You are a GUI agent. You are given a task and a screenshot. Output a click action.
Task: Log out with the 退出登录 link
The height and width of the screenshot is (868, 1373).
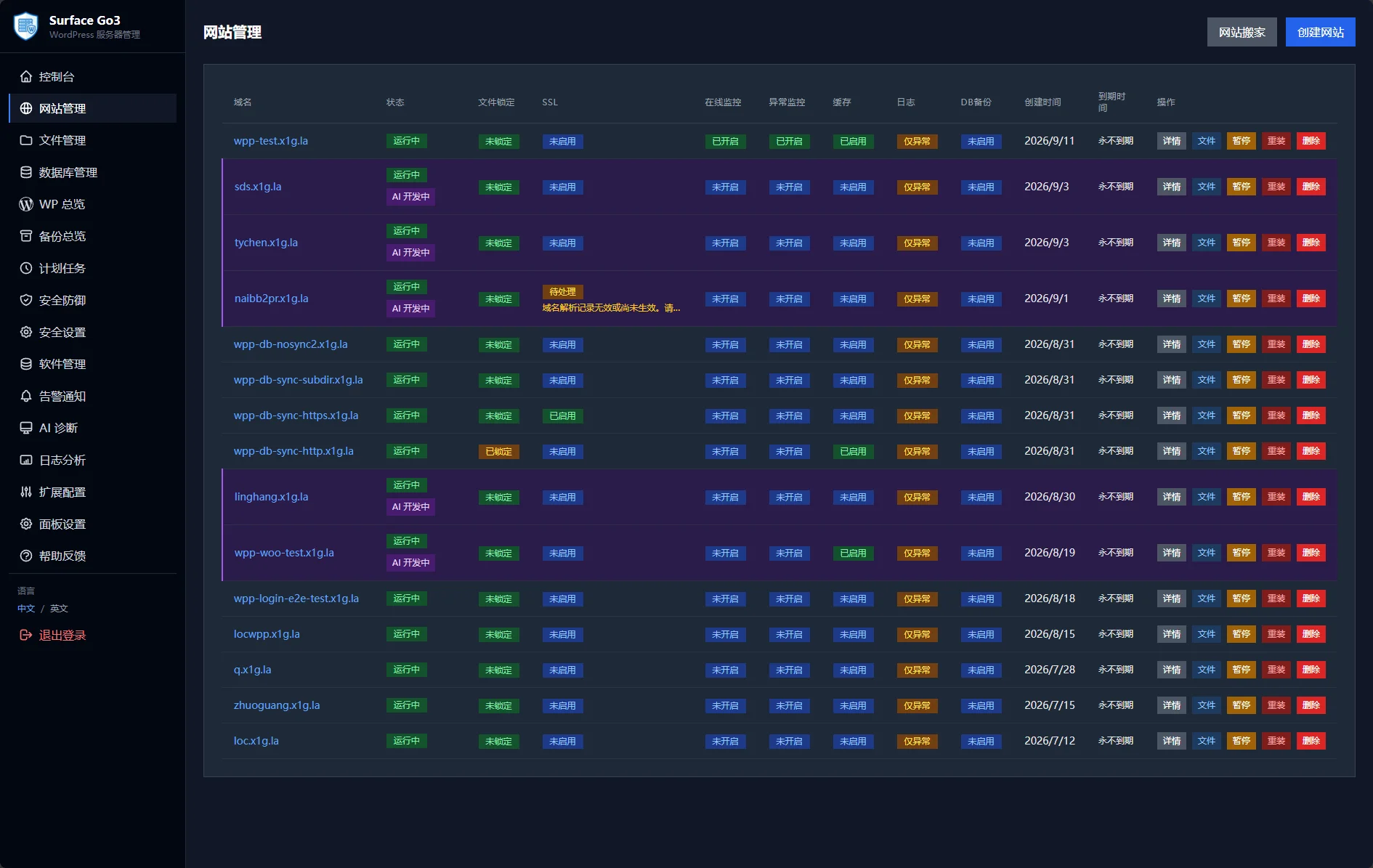click(52, 635)
